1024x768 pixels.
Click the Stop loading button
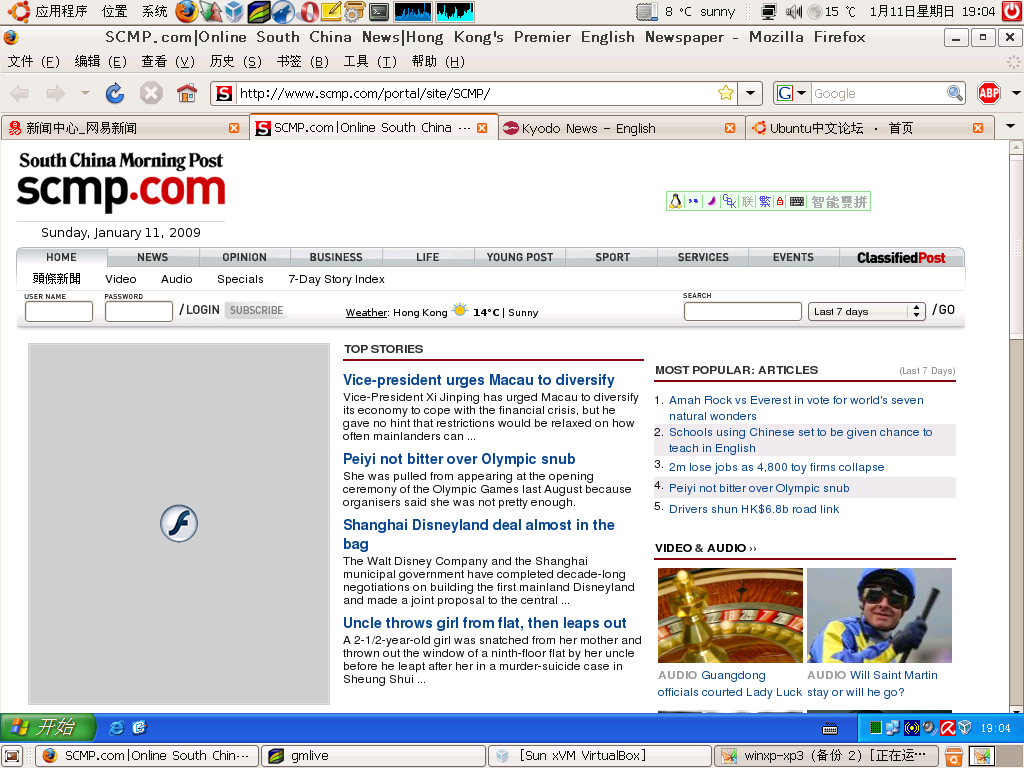click(151, 93)
